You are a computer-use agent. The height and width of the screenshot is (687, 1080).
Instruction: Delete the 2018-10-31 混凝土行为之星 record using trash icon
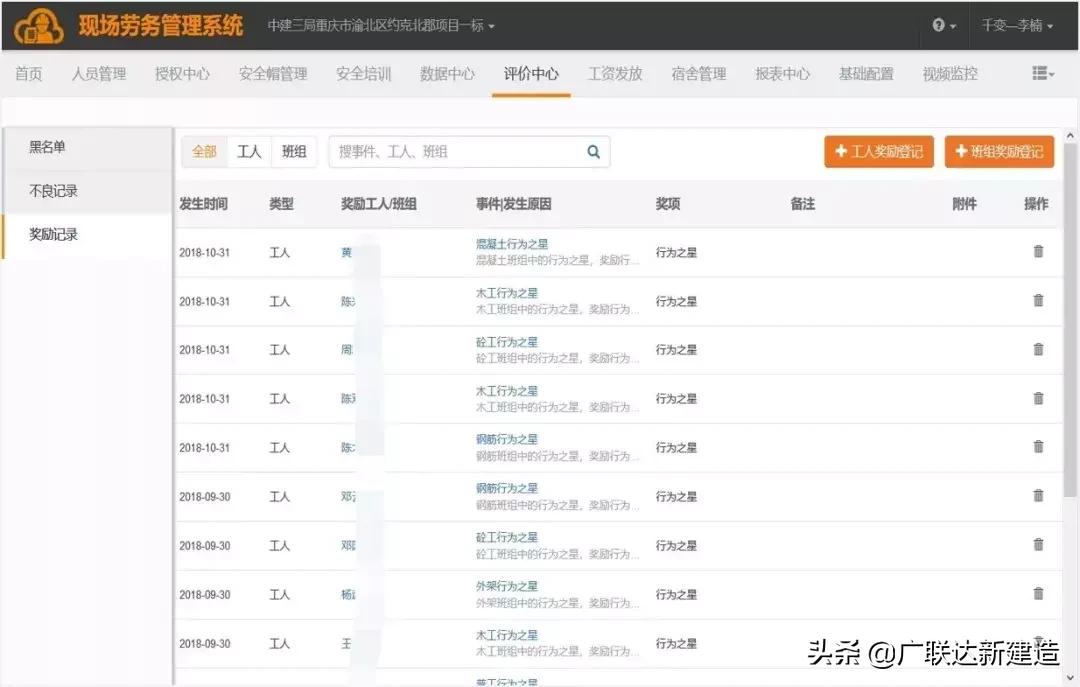pyautogui.click(x=1038, y=252)
